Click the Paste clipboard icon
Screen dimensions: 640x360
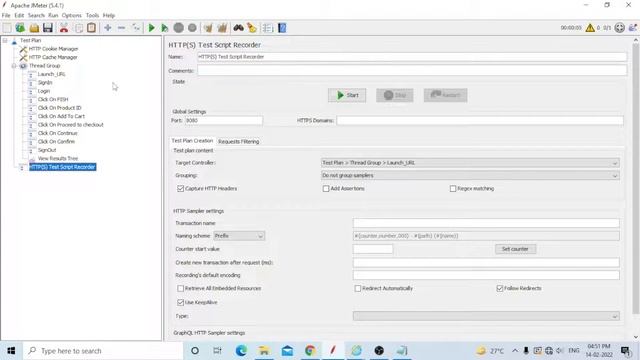[92, 28]
